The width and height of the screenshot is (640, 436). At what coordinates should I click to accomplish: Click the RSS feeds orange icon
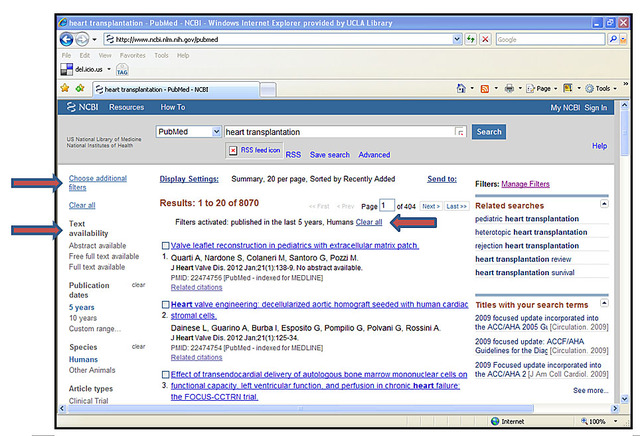point(485,89)
